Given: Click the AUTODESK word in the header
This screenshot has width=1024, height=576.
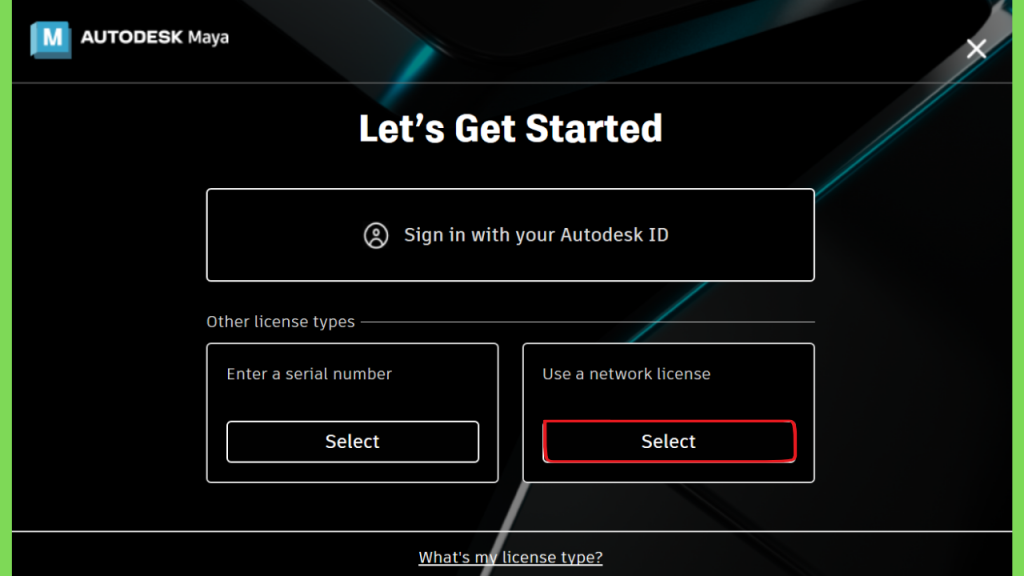Looking at the screenshot, I should click(131, 37).
